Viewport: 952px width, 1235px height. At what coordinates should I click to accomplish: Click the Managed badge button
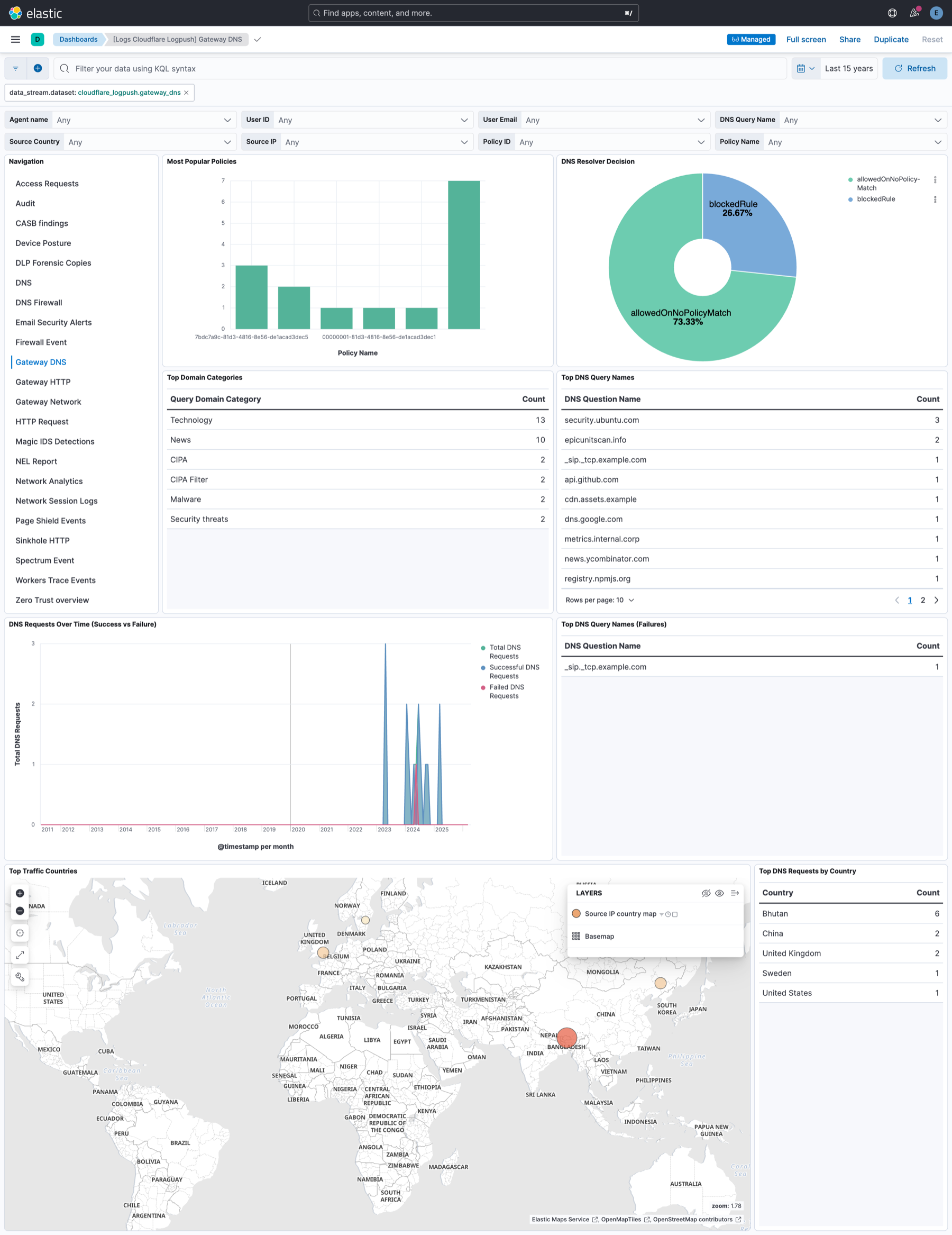[750, 40]
